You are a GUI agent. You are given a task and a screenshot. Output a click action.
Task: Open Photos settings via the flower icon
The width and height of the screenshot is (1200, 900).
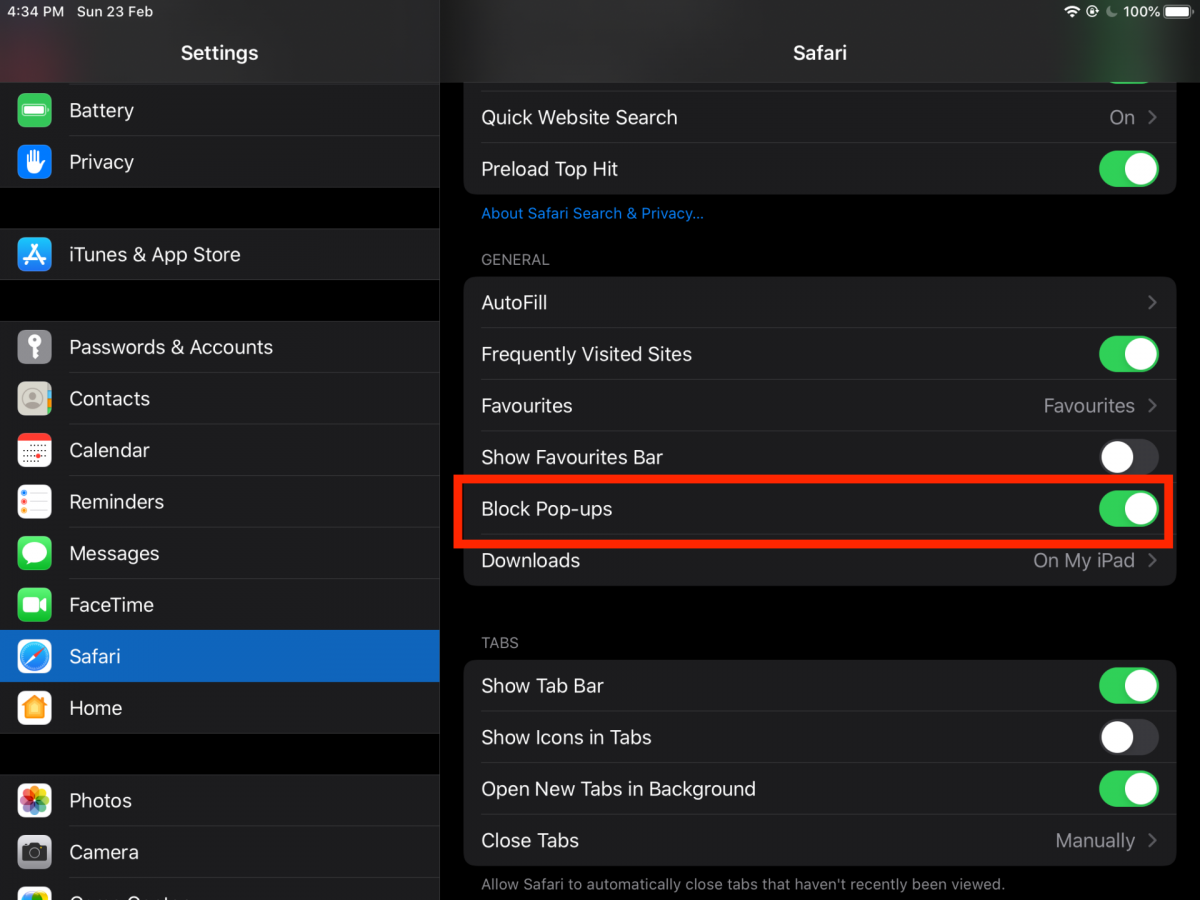34,800
